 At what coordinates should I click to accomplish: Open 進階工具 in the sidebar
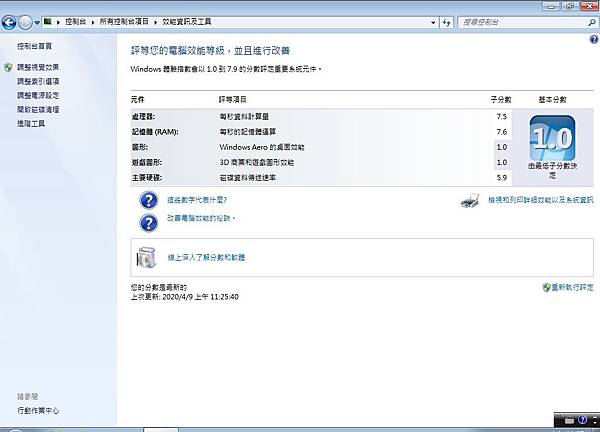pos(31,124)
